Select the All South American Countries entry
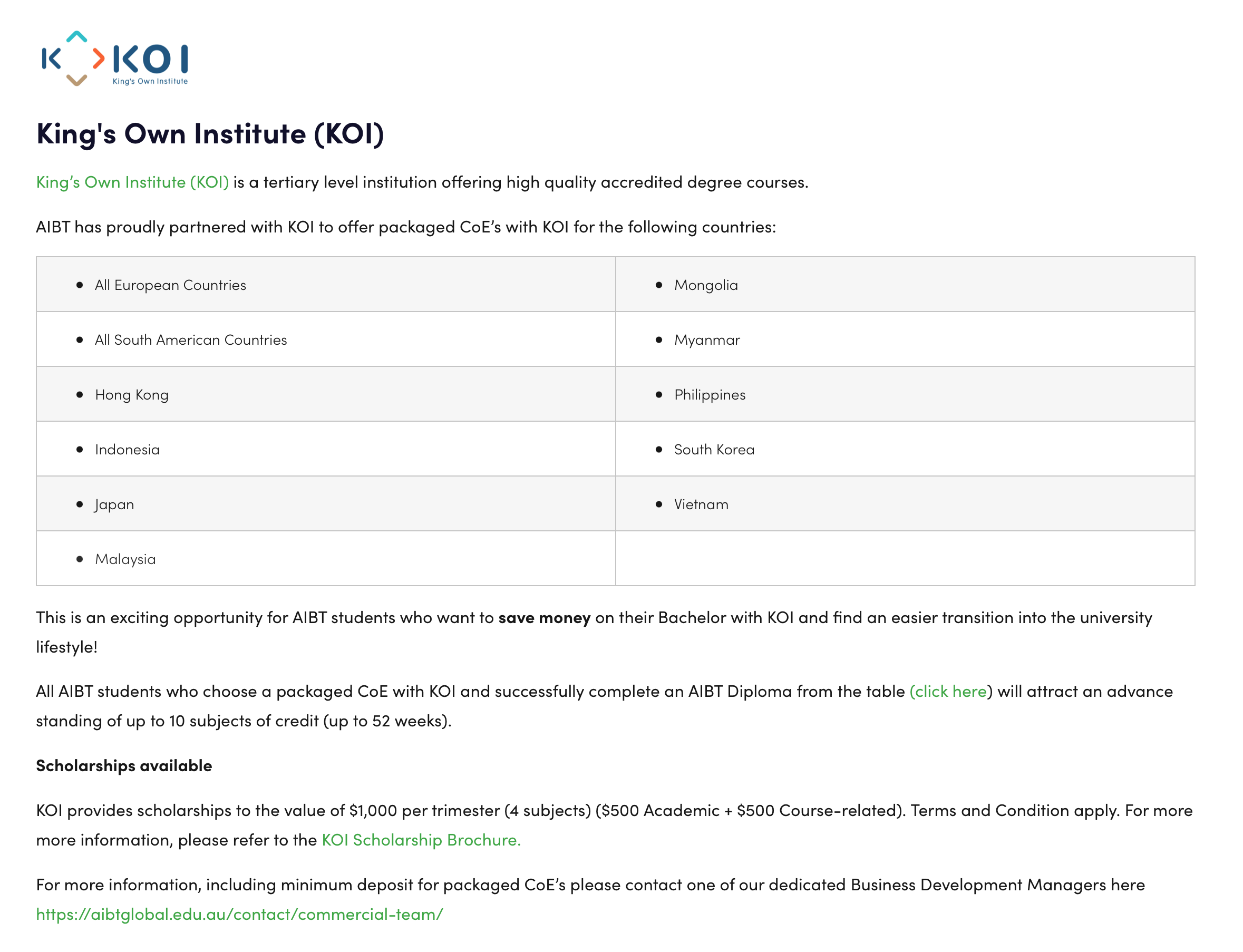The image size is (1243, 952). [191, 340]
